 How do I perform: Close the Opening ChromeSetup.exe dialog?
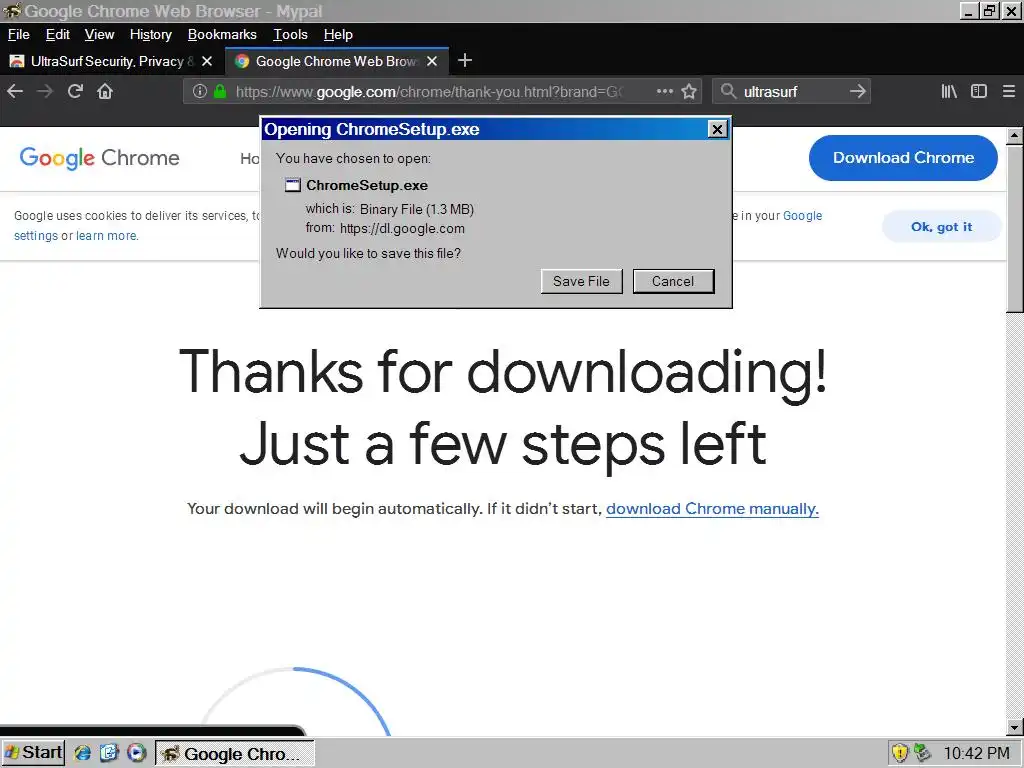[717, 129]
